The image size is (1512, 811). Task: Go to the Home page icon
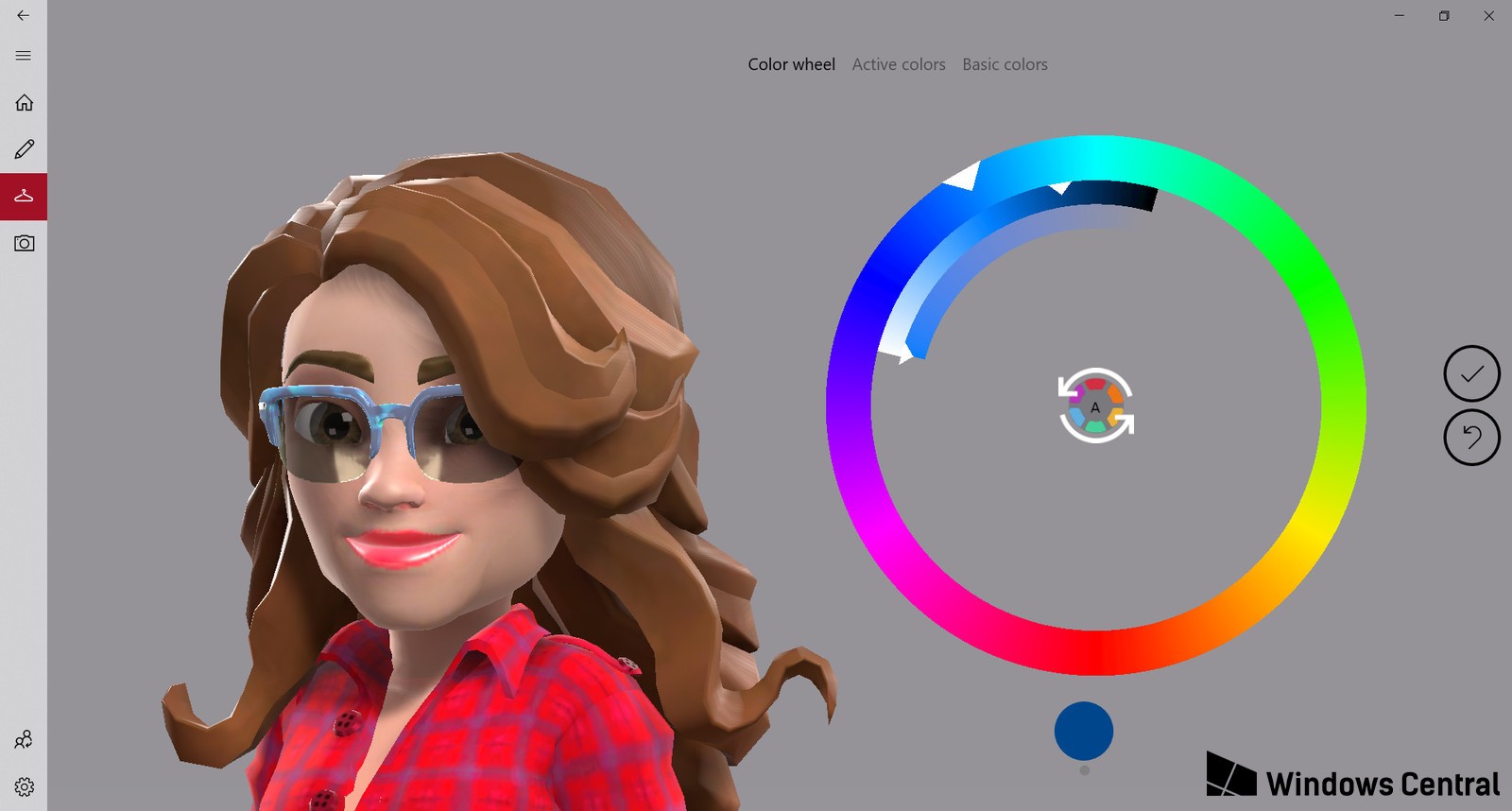pyautogui.click(x=24, y=102)
